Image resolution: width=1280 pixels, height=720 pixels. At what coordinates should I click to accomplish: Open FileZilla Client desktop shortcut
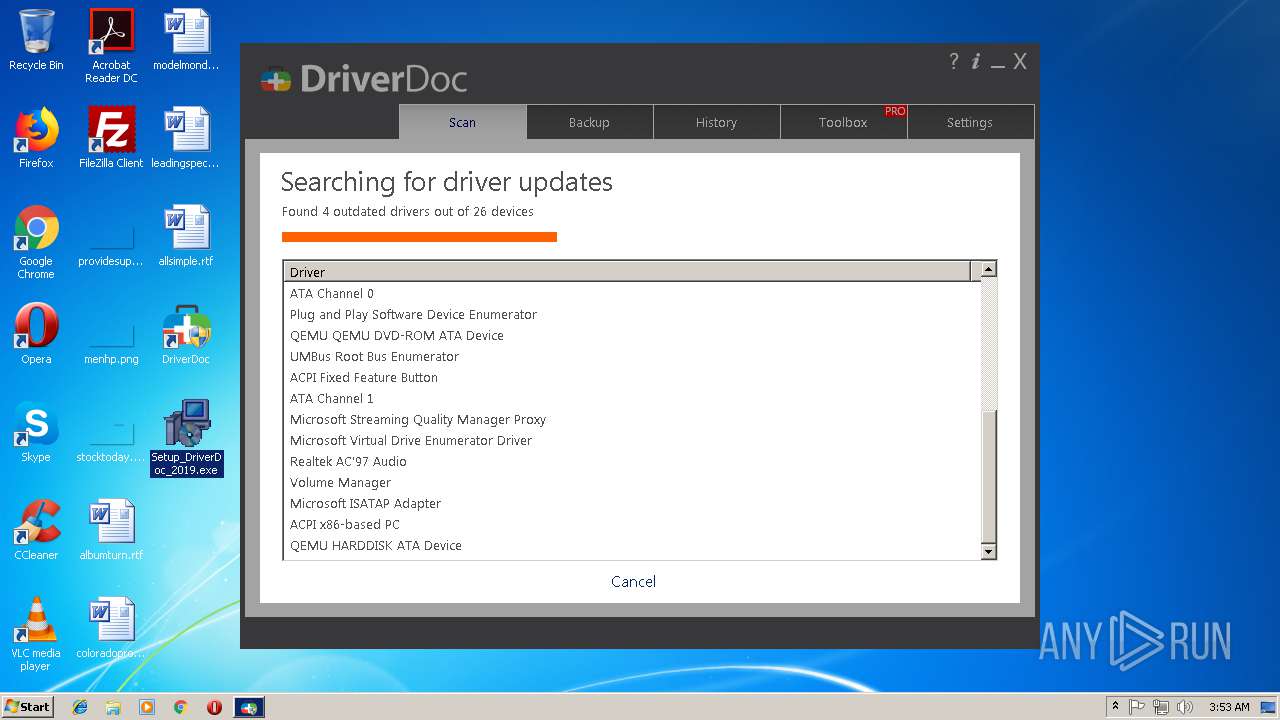pyautogui.click(x=111, y=138)
